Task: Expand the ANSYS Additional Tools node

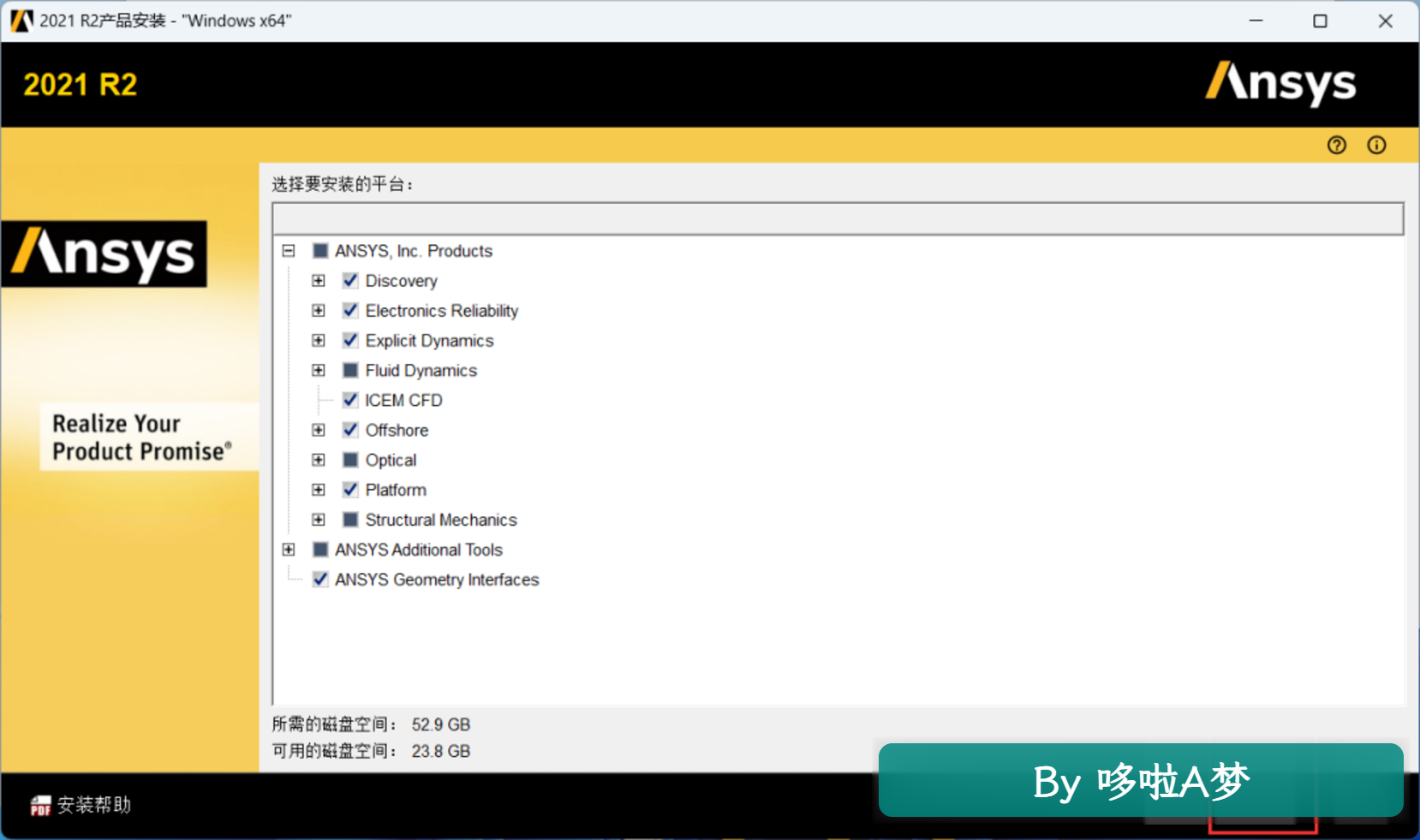Action: coord(289,550)
